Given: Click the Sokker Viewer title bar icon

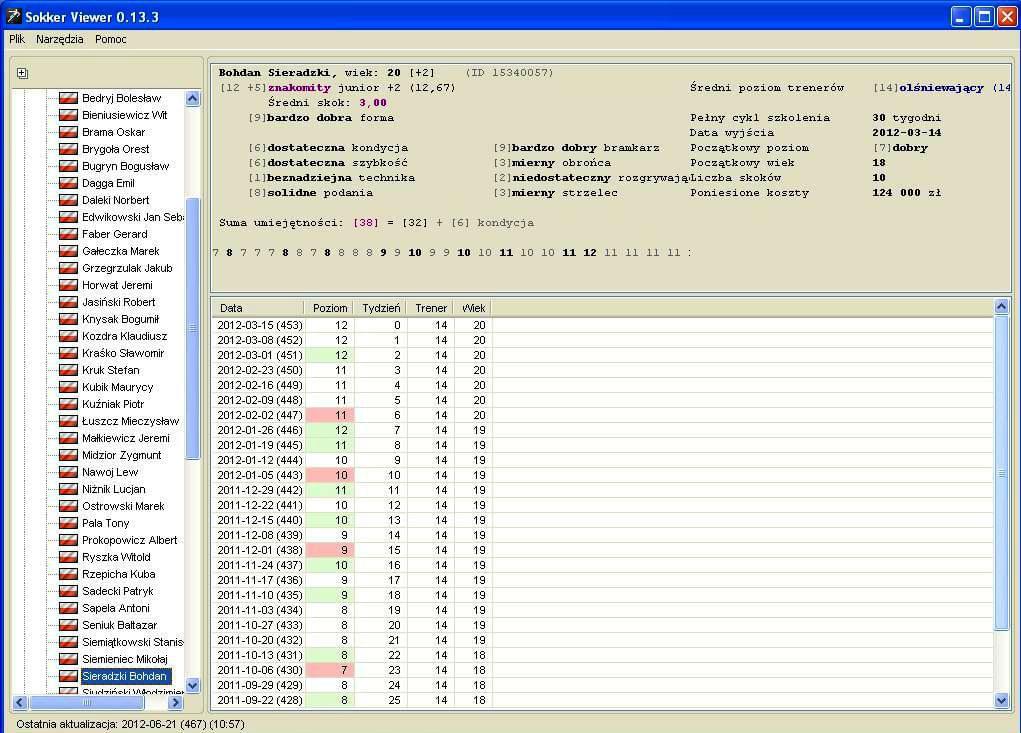Looking at the screenshot, I should 13,16.
